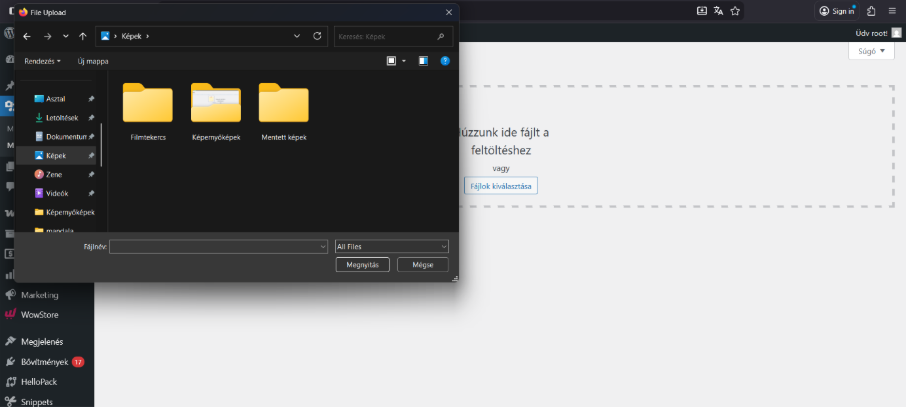The height and width of the screenshot is (408, 906).
Task: Open the file dialog help icon
Action: tap(445, 61)
